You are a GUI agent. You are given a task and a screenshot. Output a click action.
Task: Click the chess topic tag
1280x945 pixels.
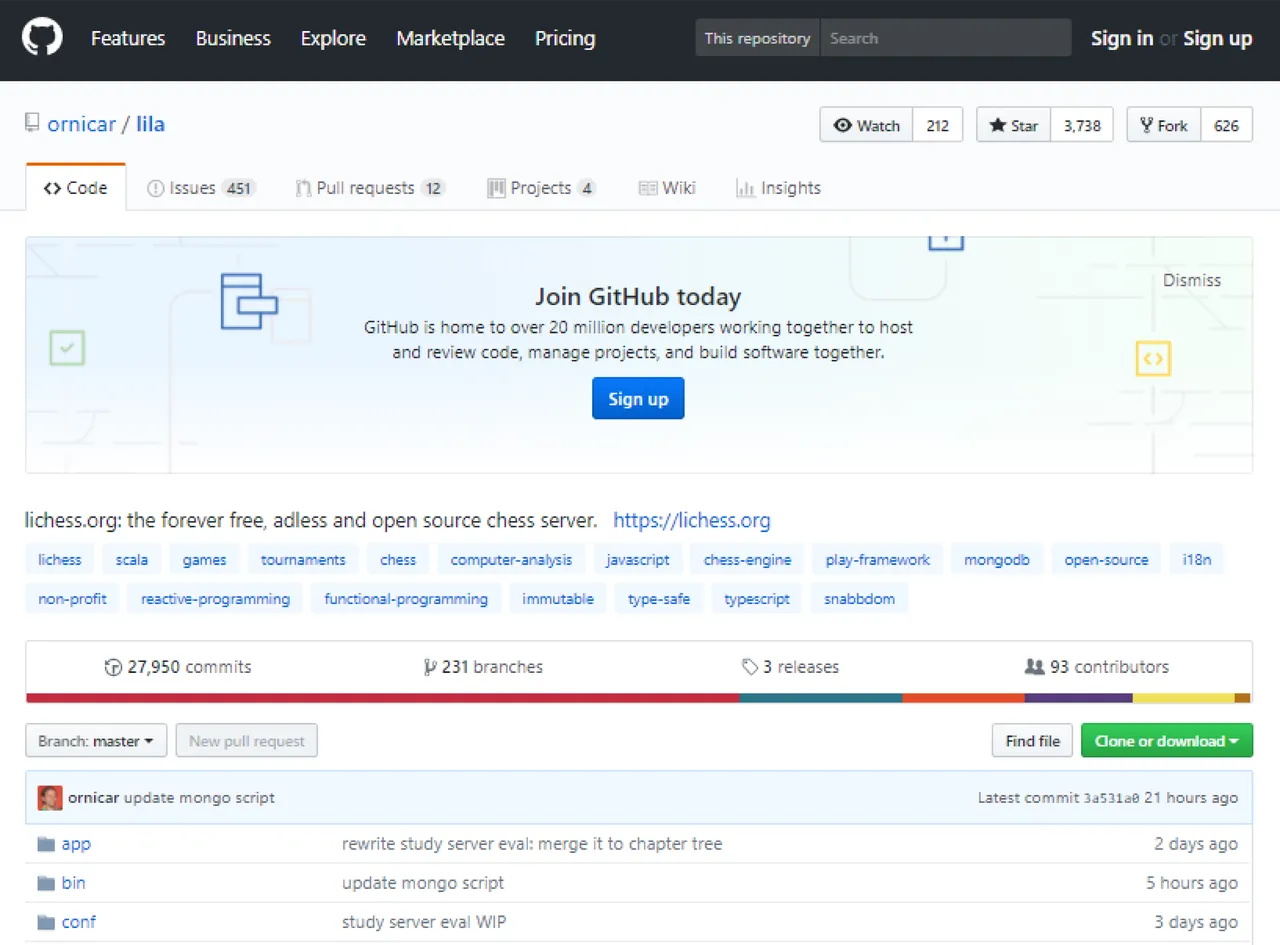click(x=398, y=559)
